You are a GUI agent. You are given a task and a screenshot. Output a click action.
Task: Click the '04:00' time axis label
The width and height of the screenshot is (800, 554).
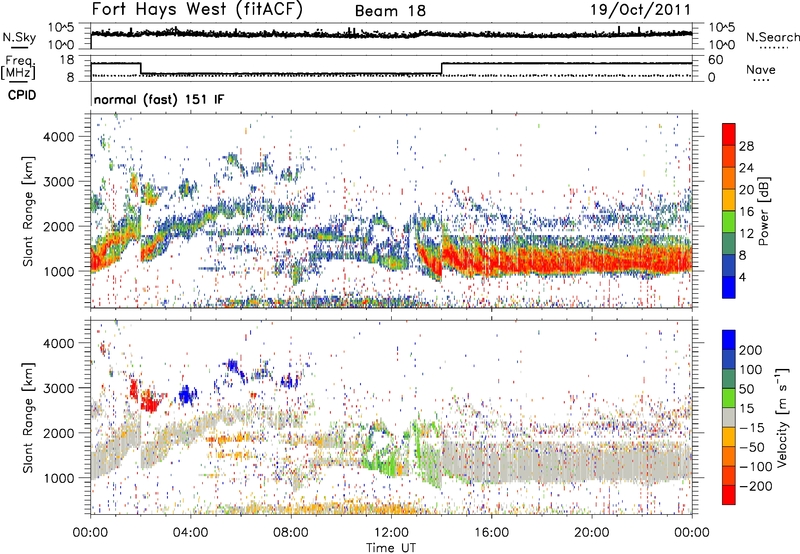[x=190, y=533]
